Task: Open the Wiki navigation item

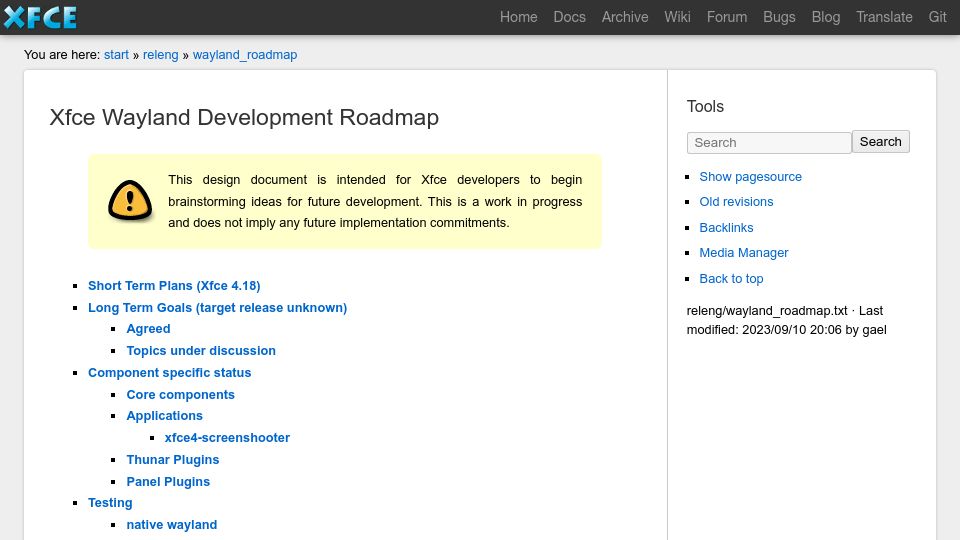Action: tap(677, 17)
